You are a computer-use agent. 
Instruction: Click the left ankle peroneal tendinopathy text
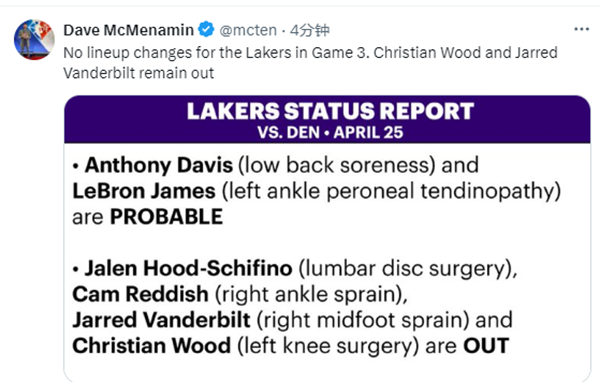(391, 191)
